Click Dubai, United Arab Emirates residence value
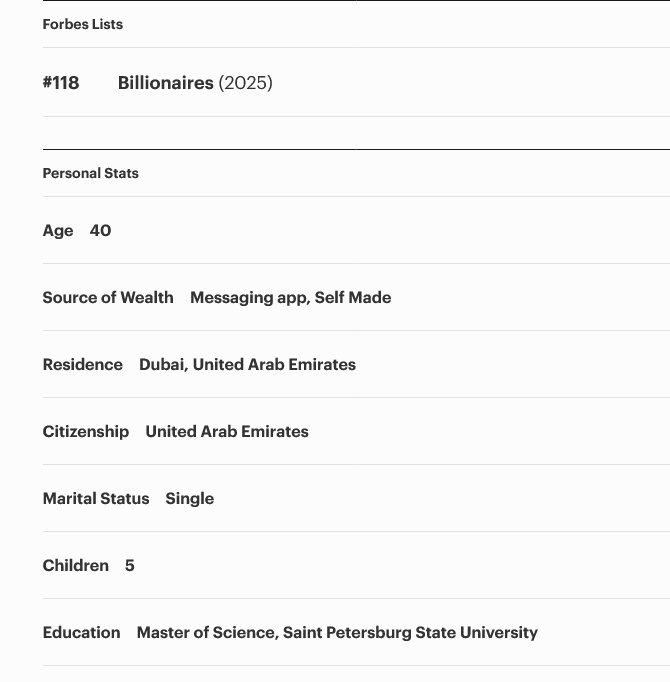The image size is (670, 682). (x=248, y=364)
